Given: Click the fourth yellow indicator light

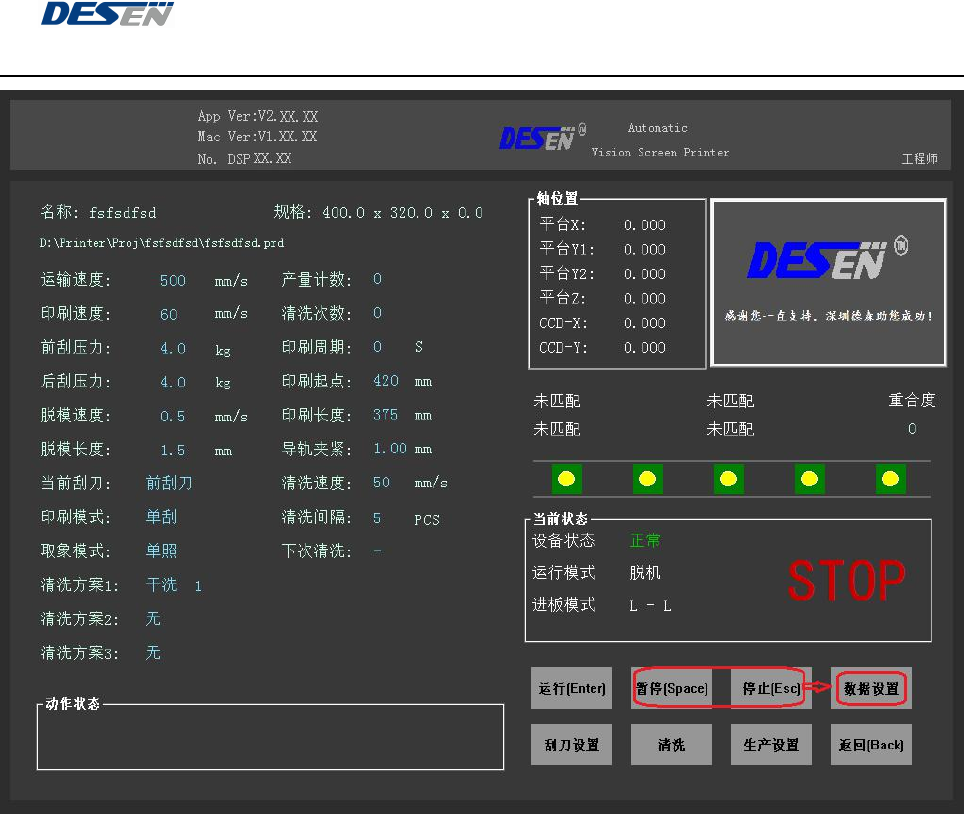Looking at the screenshot, I should [x=810, y=480].
